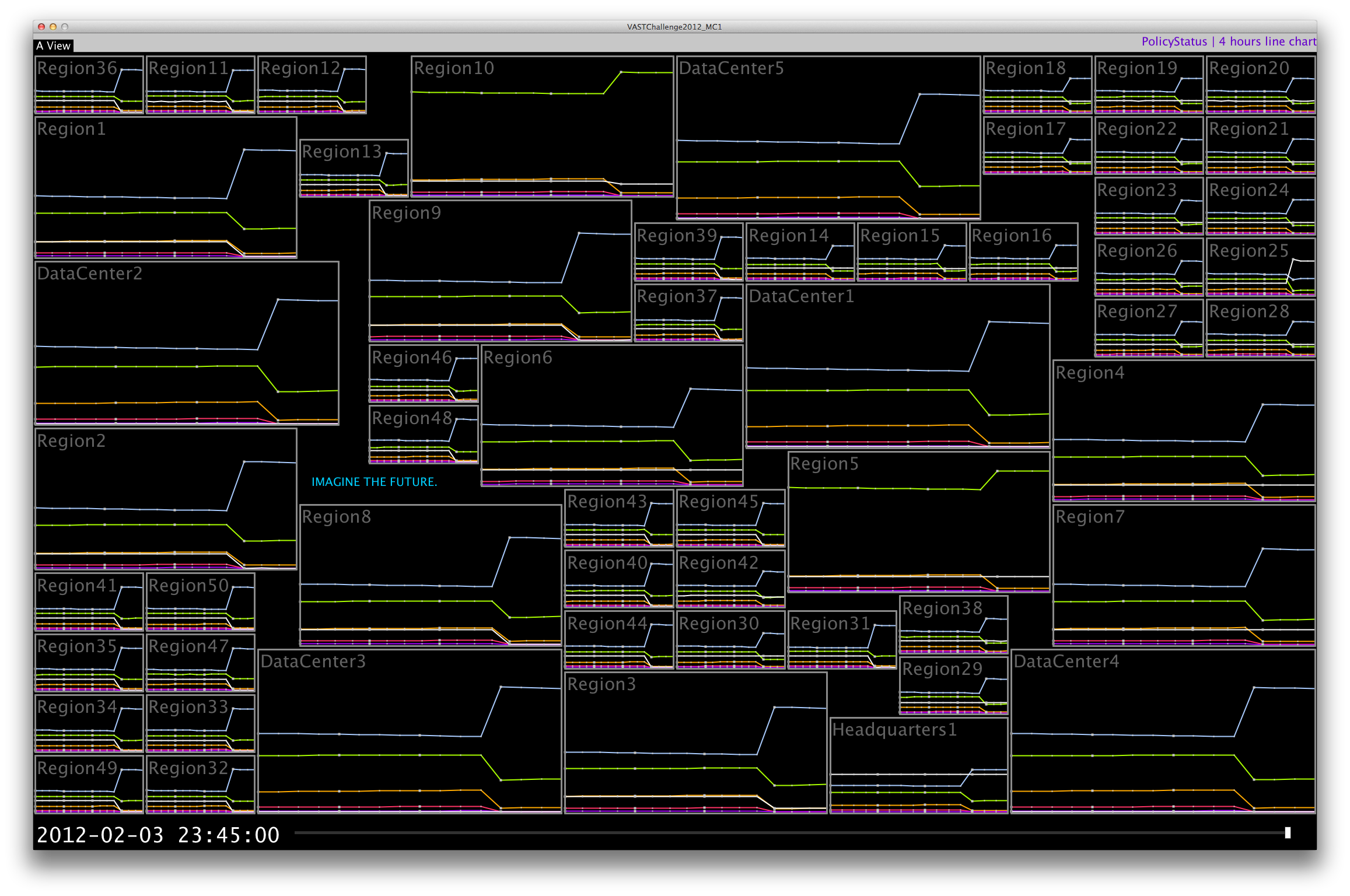Image resolution: width=1350 pixels, height=896 pixels.
Task: Select the Region40 chart panel
Action: (619, 580)
